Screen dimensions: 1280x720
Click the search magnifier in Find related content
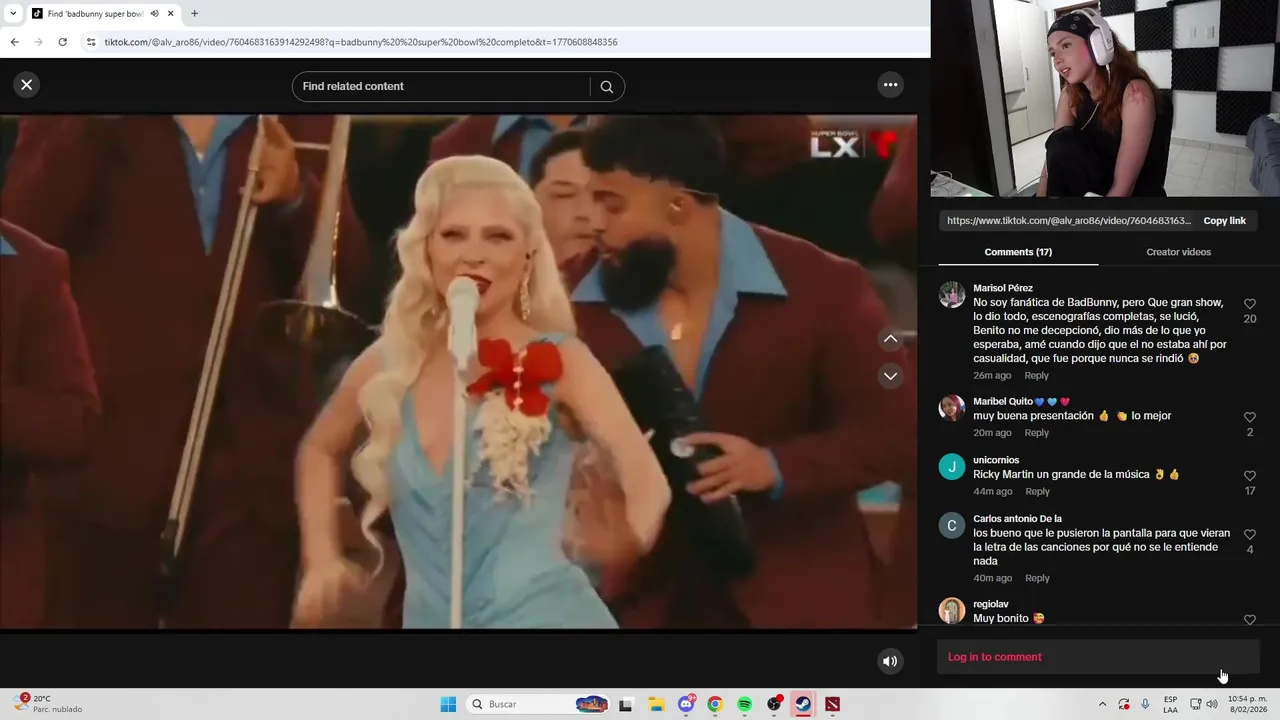[606, 87]
